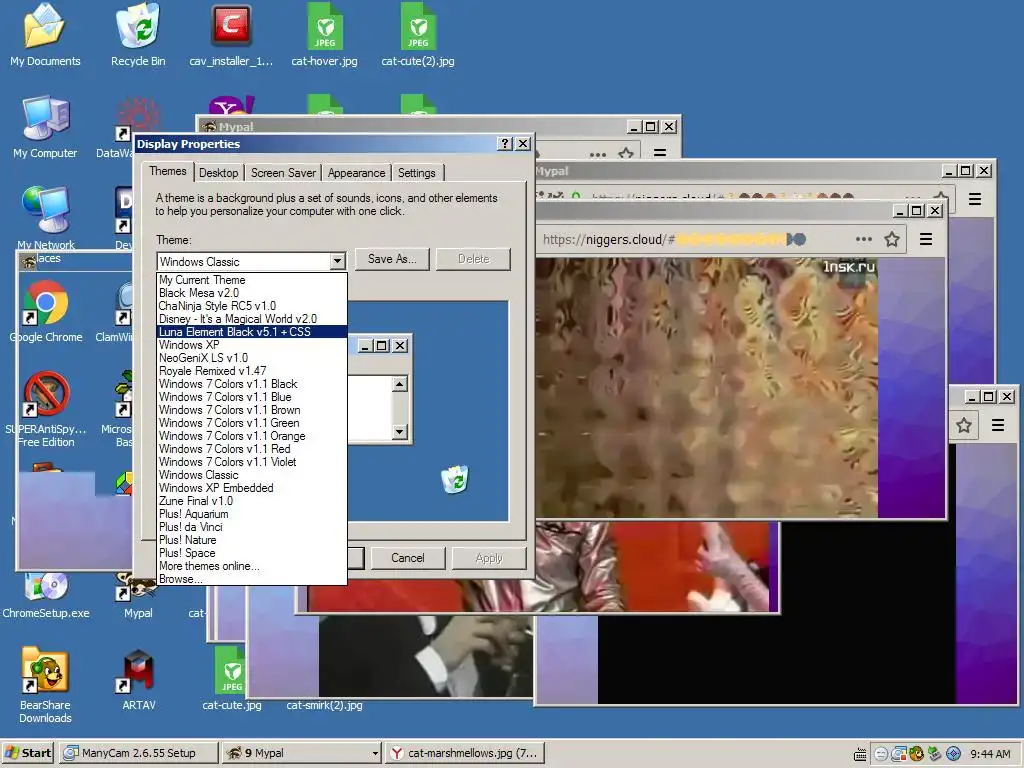Click Cancel in Display Properties
Viewport: 1024px width, 768px height.
pos(408,558)
